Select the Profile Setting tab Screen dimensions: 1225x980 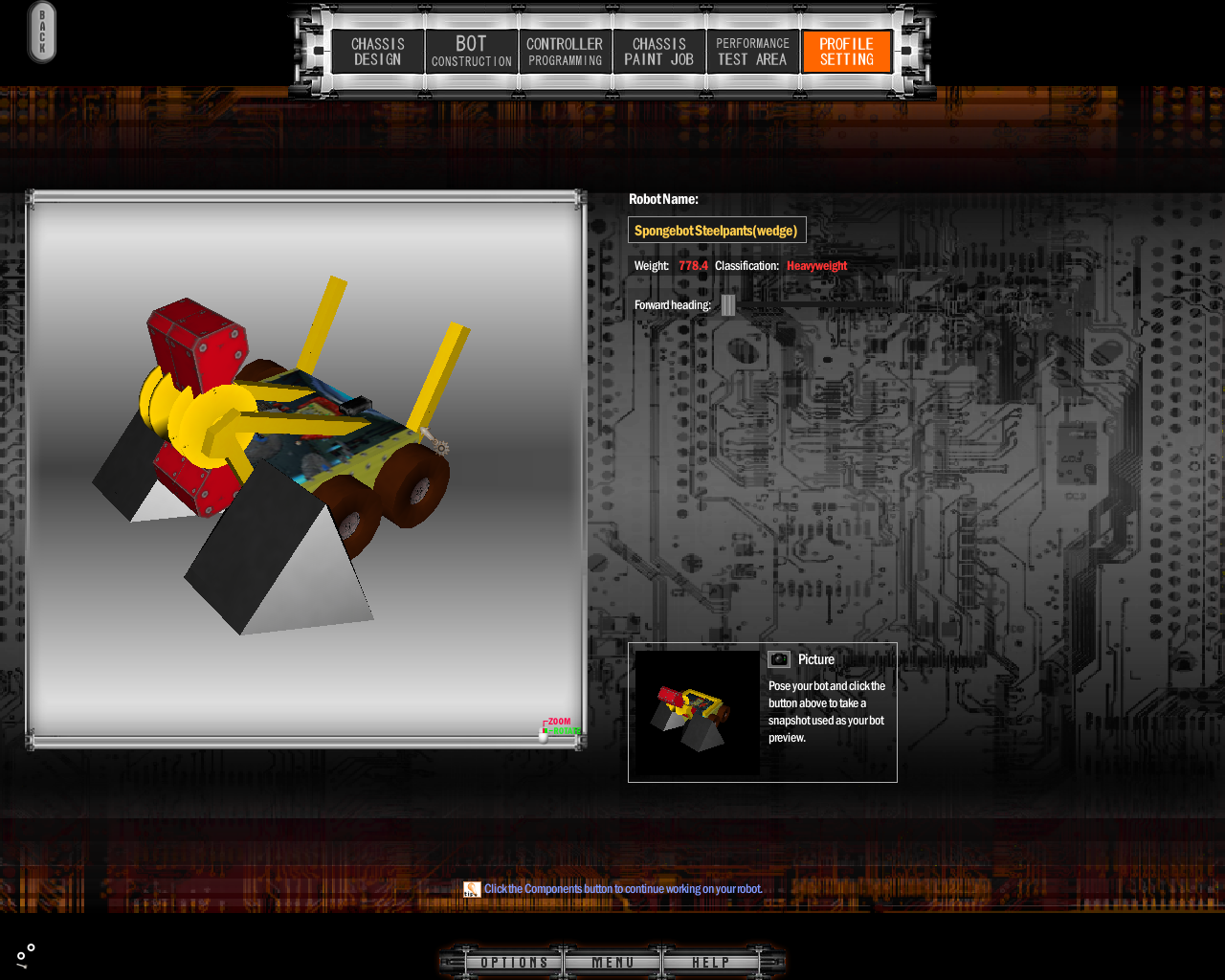(x=846, y=52)
